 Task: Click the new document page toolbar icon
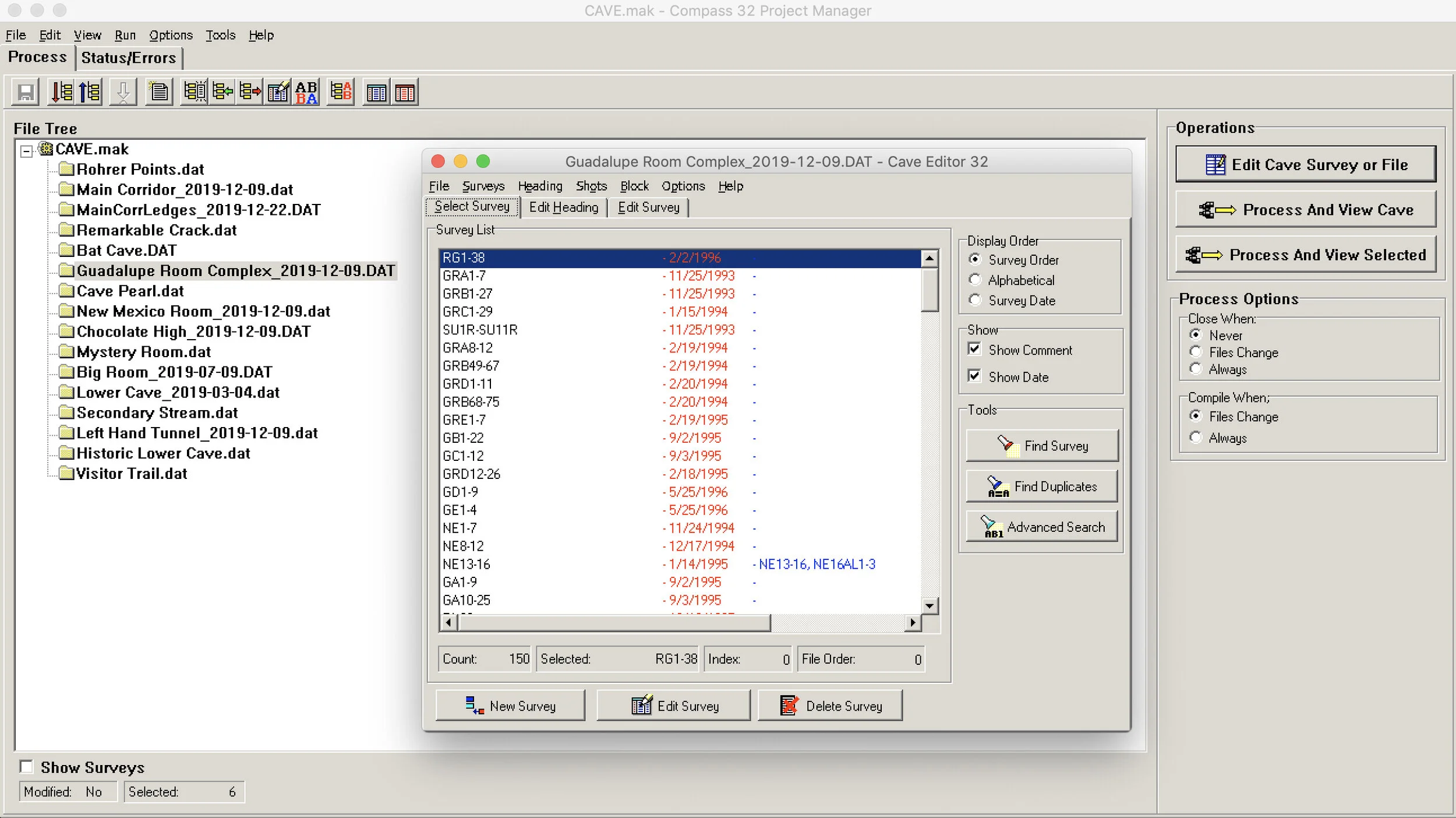(x=159, y=92)
